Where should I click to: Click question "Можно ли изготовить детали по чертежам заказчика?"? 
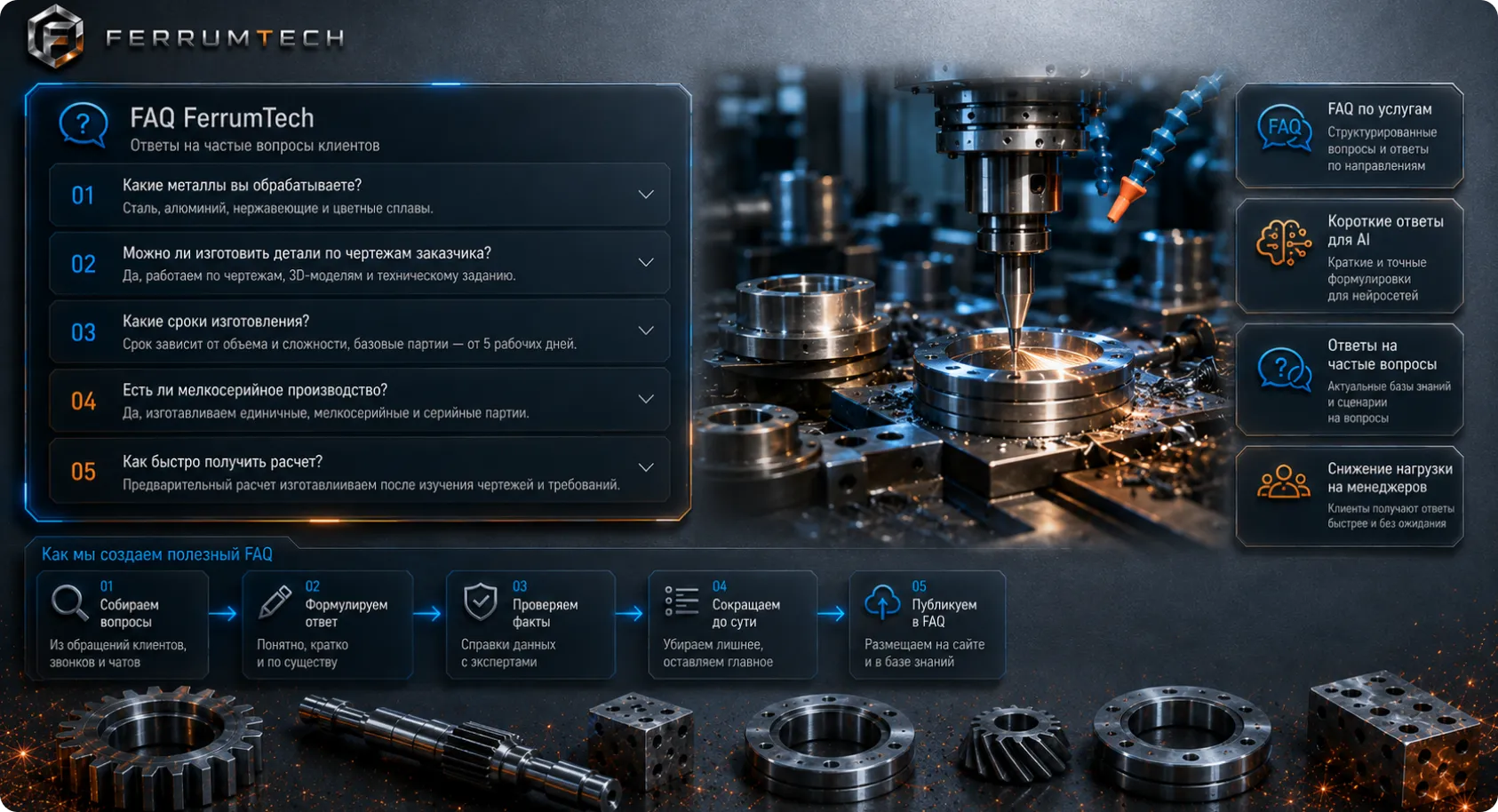pos(307,253)
